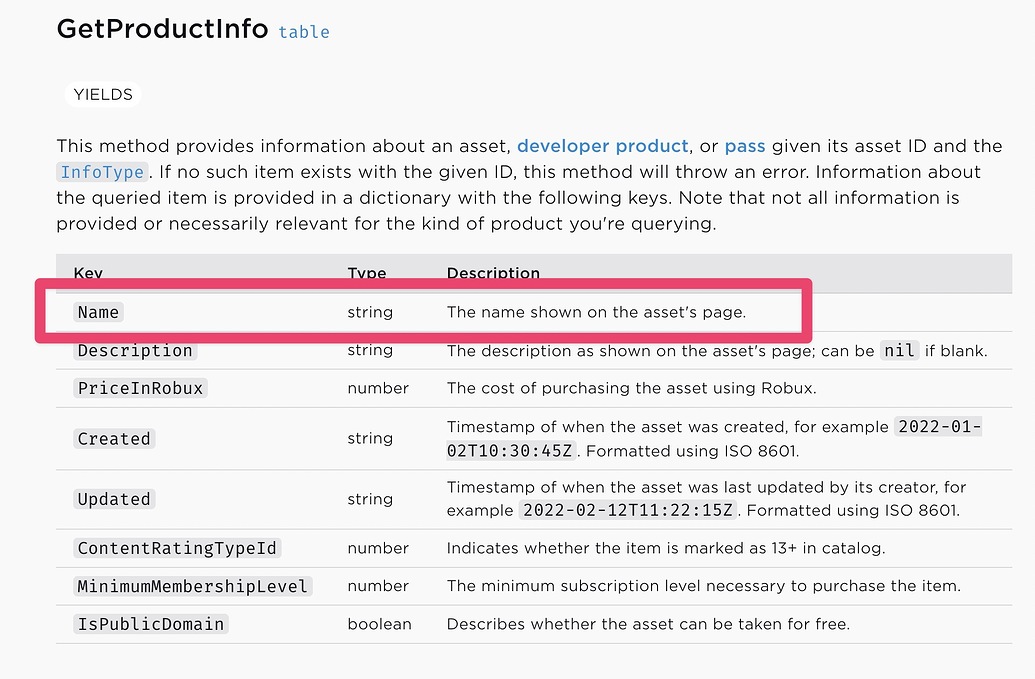Click "The name shown on the asset's page" text
Screen dimensions: 1035x679
coord(596,312)
